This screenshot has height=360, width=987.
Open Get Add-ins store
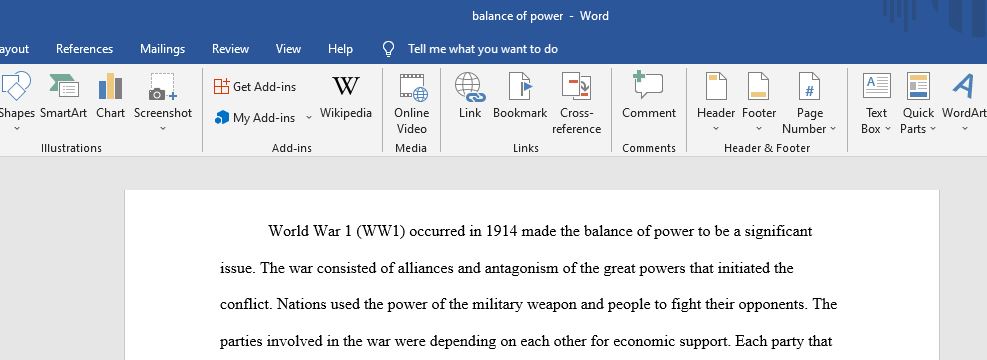point(255,87)
